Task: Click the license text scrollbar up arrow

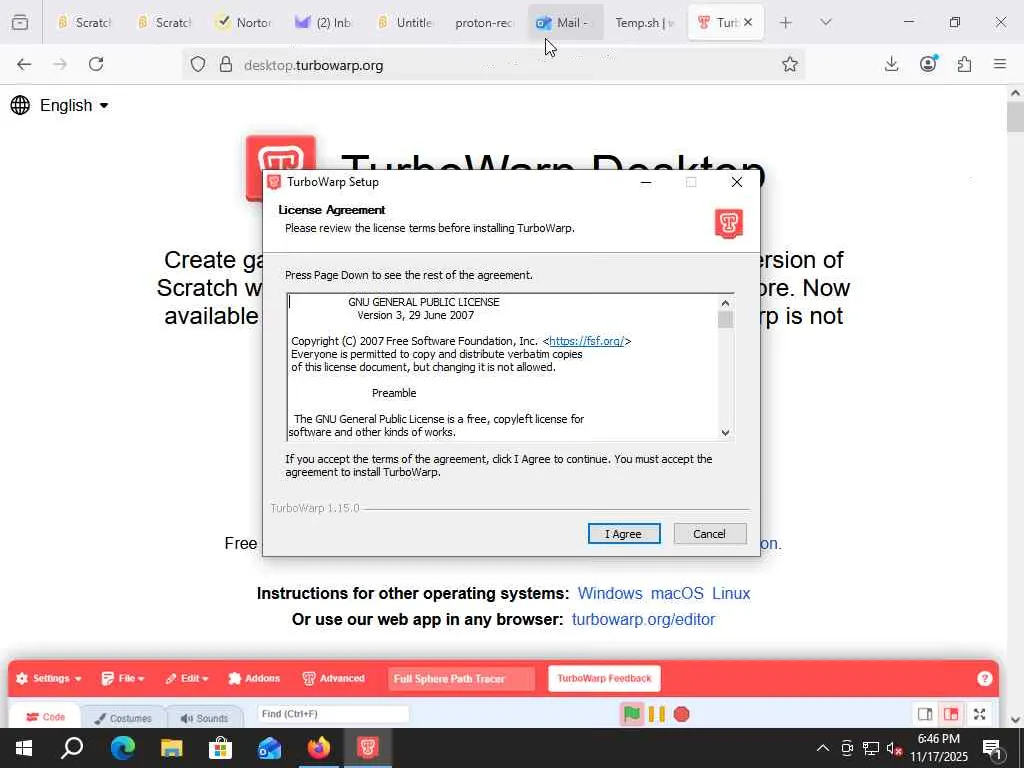Action: (x=725, y=302)
